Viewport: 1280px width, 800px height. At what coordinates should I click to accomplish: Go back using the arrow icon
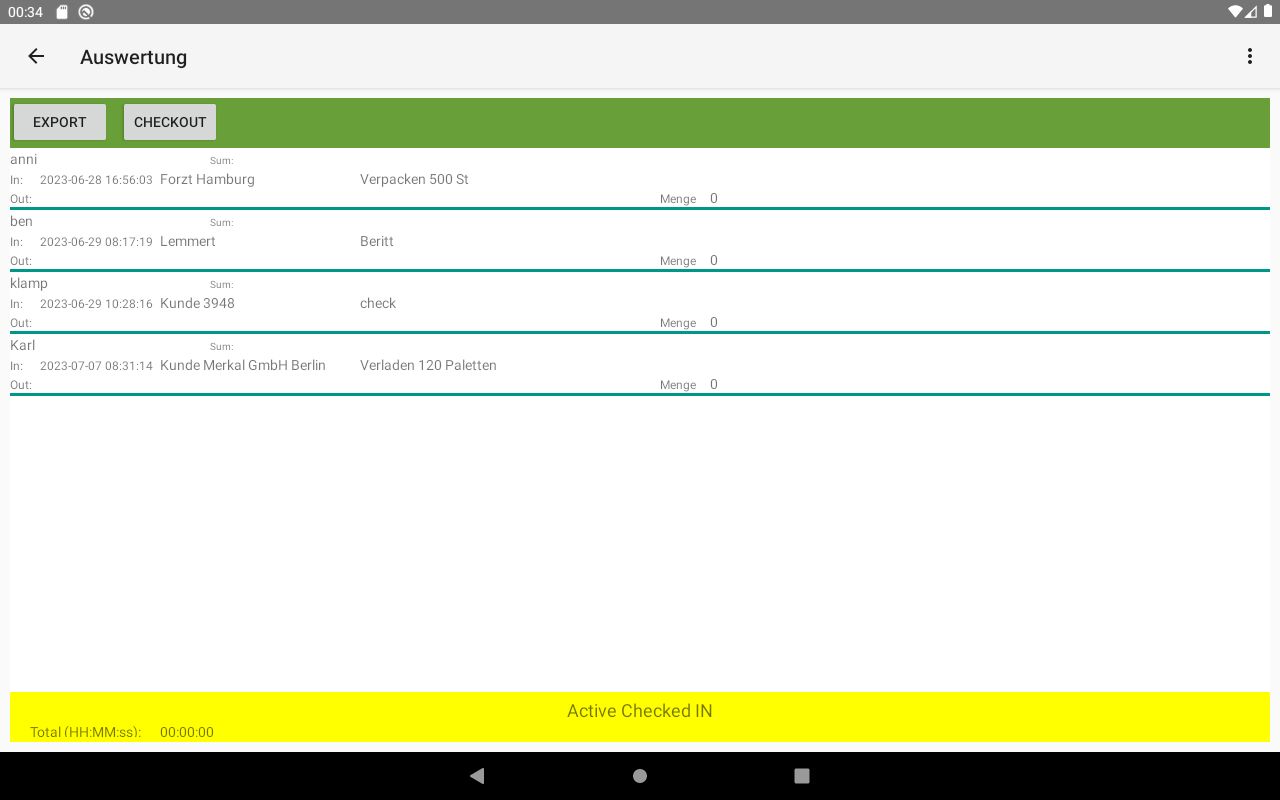[x=36, y=57]
